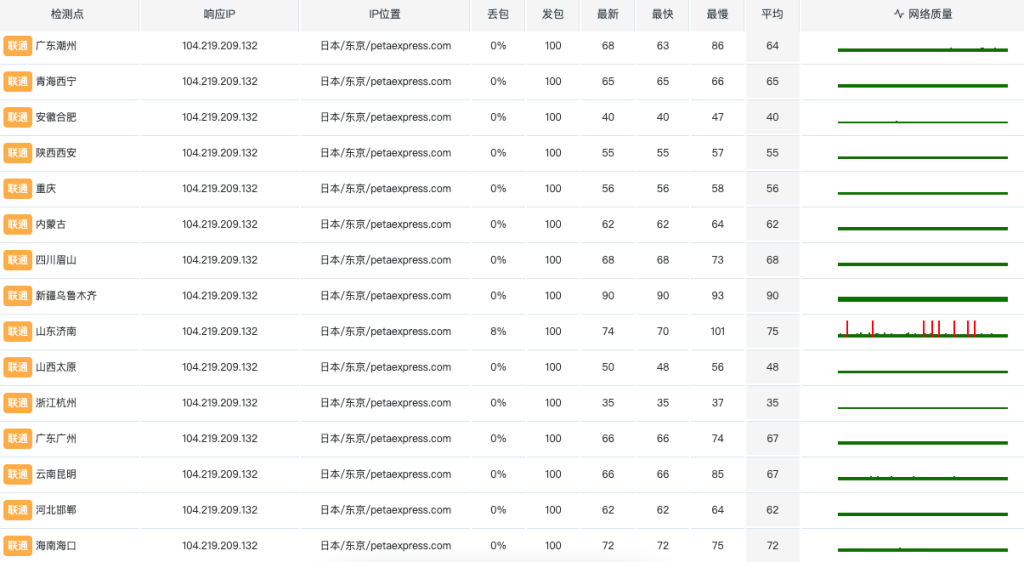Click the 联通 badge for 青海西宁

coord(18,82)
